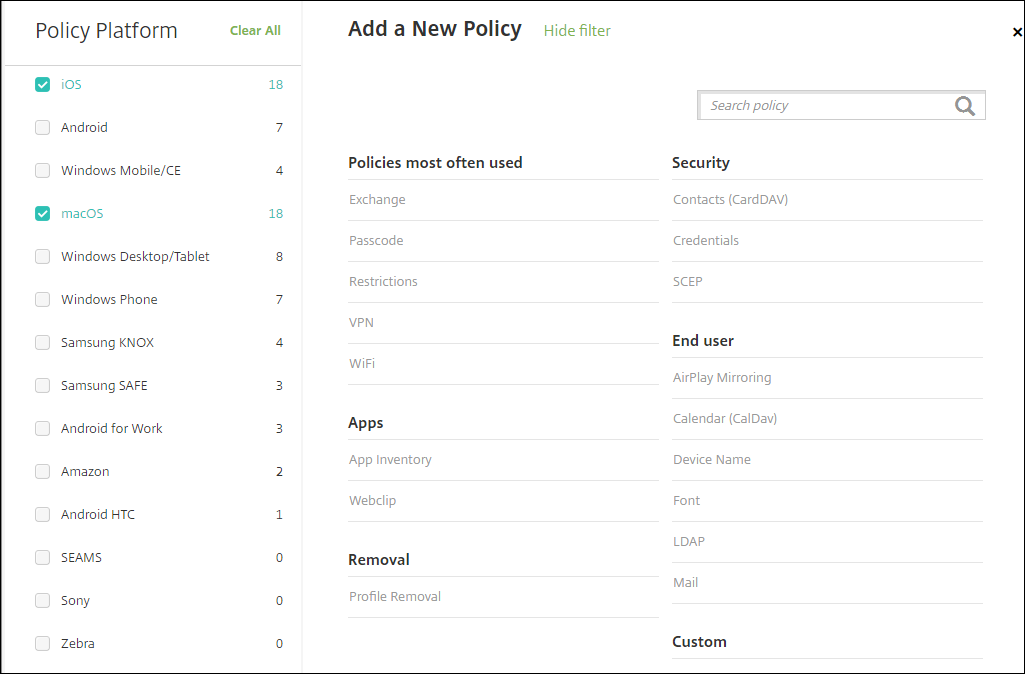Check the Android for Work checkbox
Screen dimensions: 1025x674
click(42, 429)
